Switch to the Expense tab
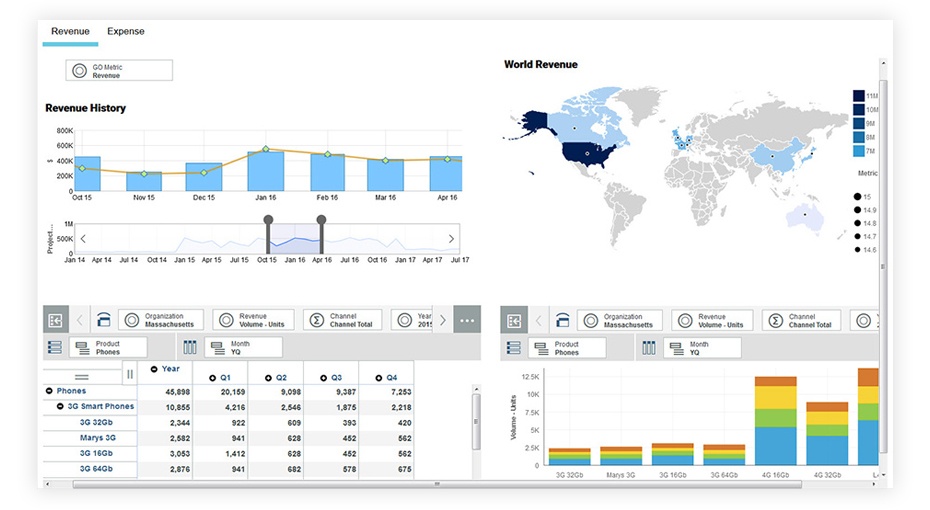This screenshot has height=510, width=930. click(x=126, y=32)
